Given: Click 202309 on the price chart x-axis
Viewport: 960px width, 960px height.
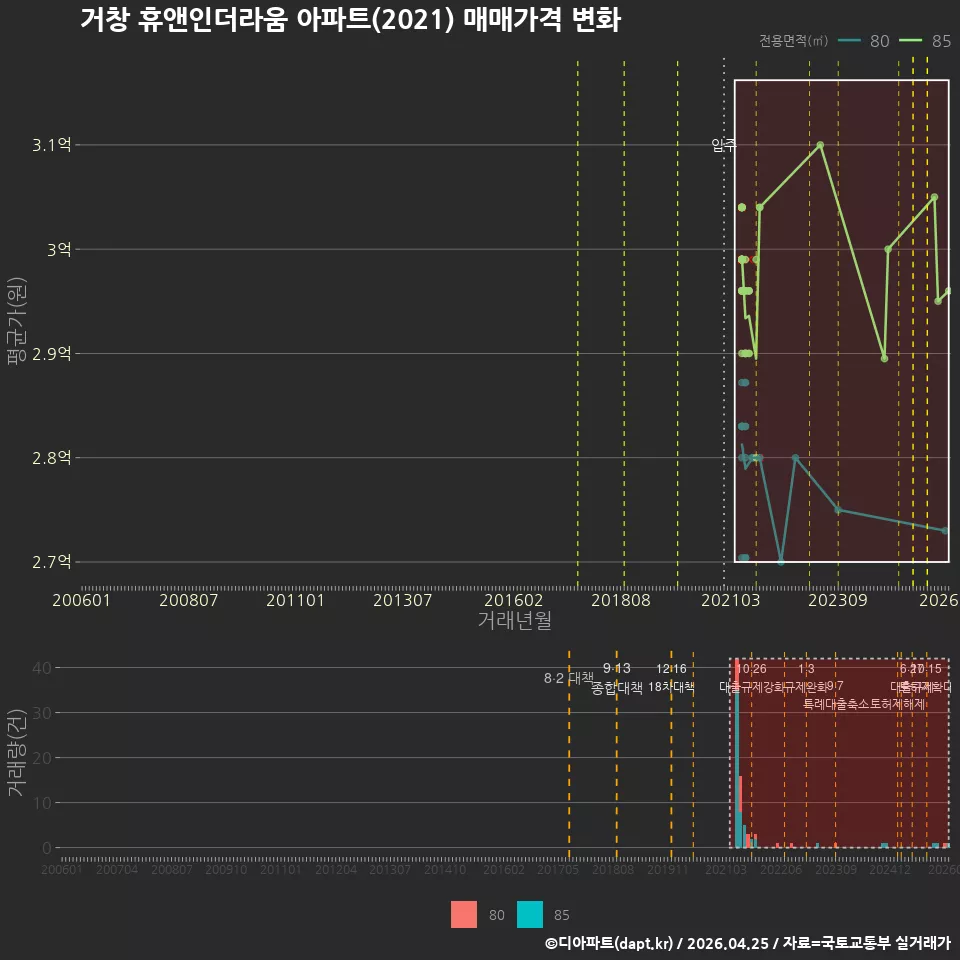Looking at the screenshot, I should click(838, 600).
